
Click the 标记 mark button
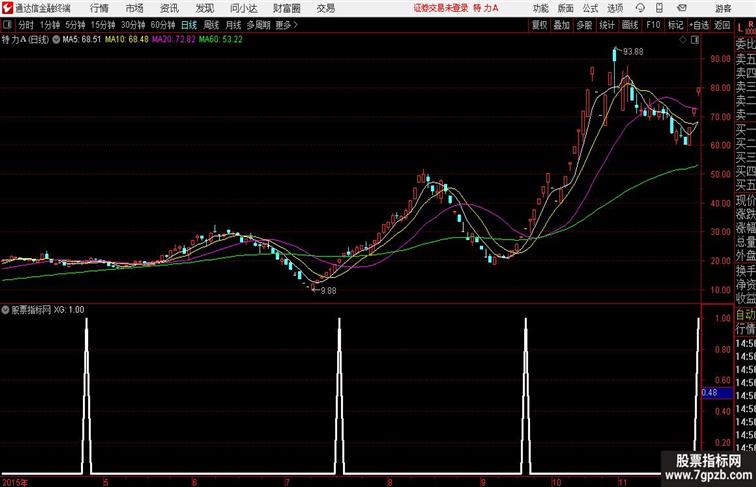coord(675,25)
